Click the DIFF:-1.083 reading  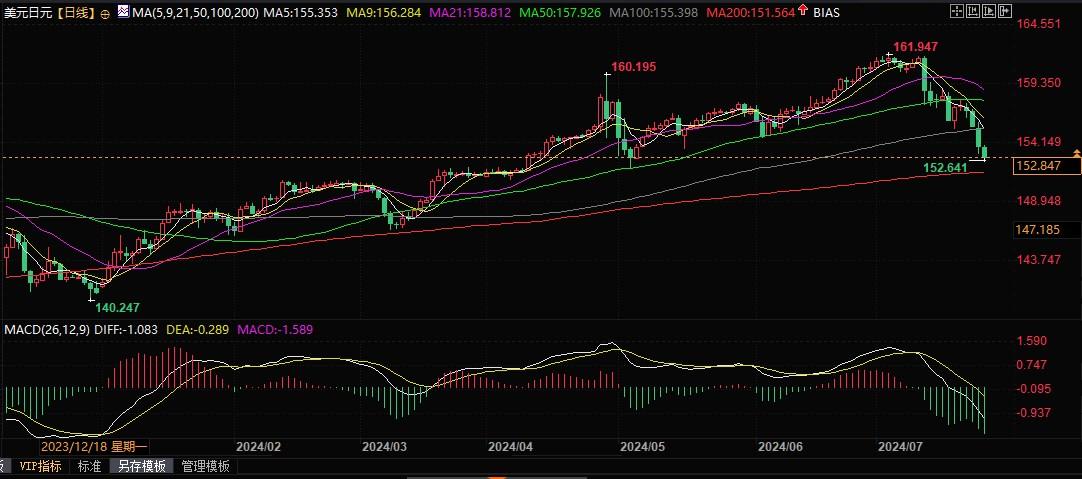(x=128, y=330)
